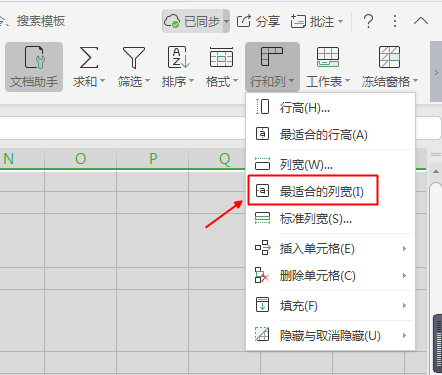Choose 行高(H)... from the menu

pos(330,107)
